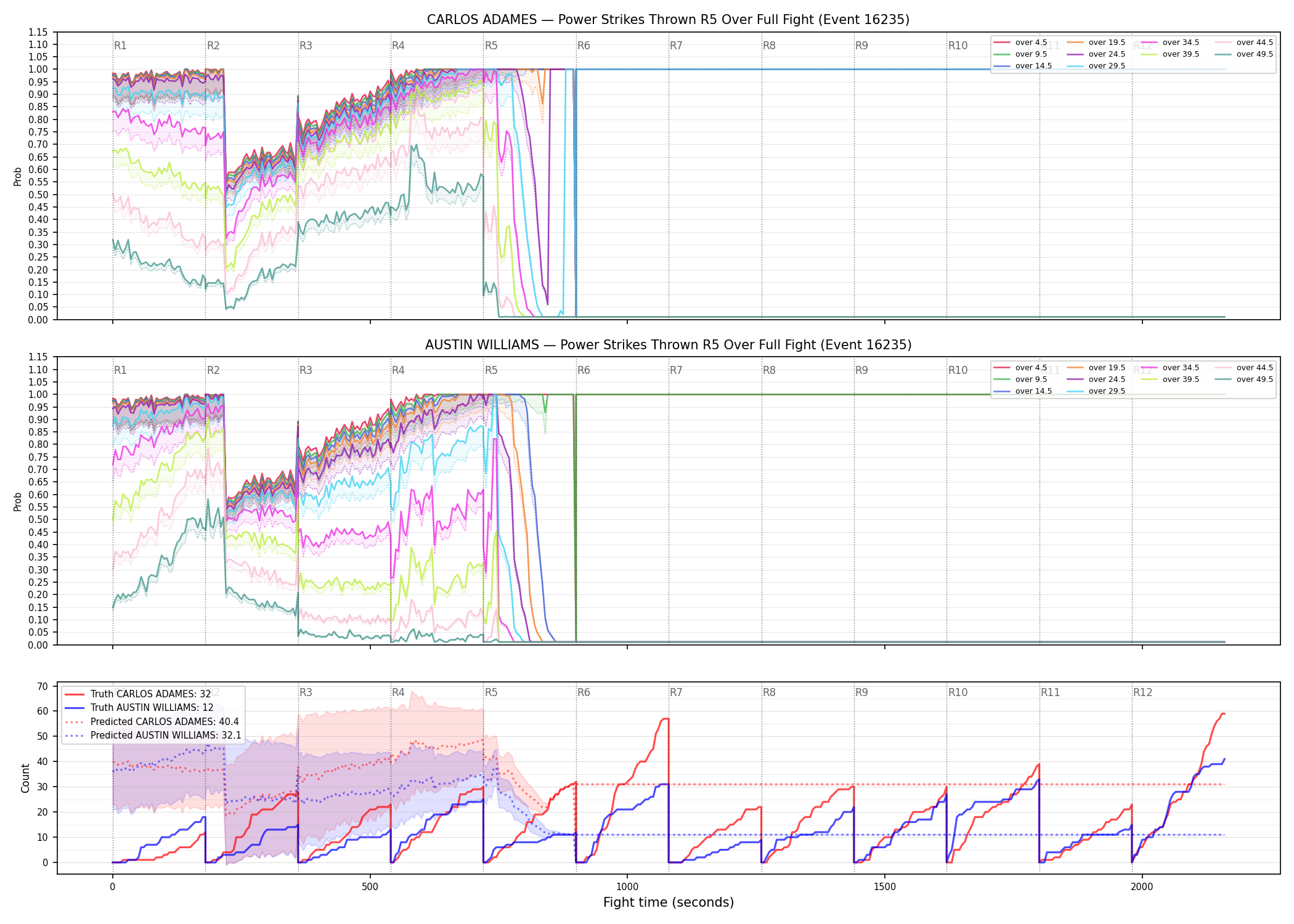1294x924 pixels.
Task: Click 'Truth CARLOS ADAMES: 32' legend entry
Action: click(138, 694)
